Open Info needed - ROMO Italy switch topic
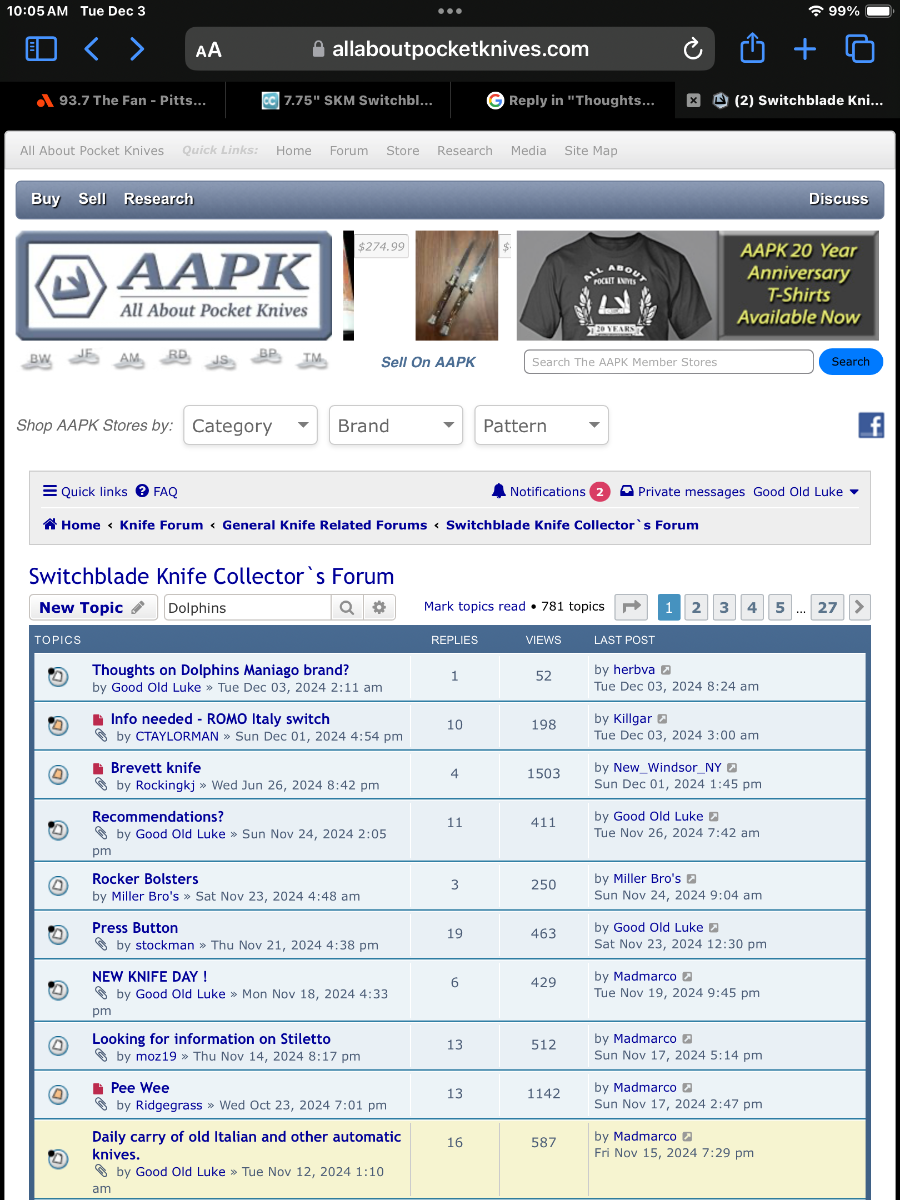This screenshot has height=1200, width=900. click(220, 719)
